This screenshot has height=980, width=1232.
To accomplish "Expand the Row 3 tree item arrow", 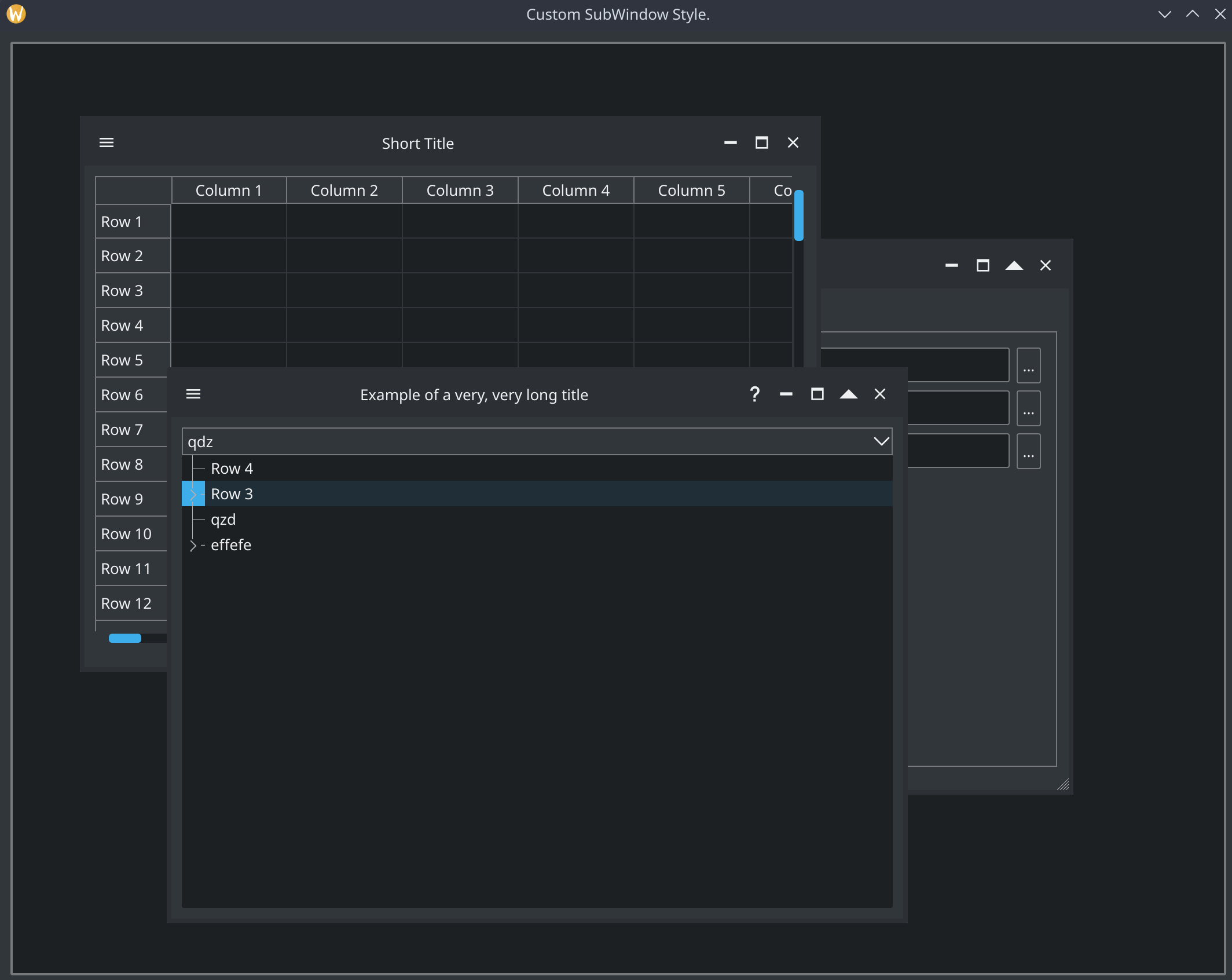I will pos(193,494).
